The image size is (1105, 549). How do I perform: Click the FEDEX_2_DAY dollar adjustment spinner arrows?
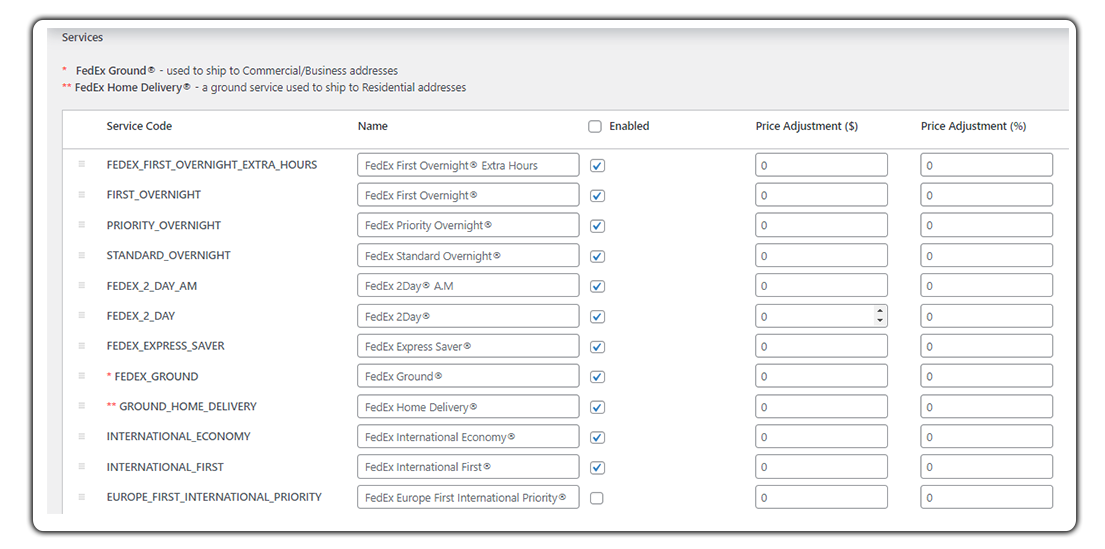pyautogui.click(x=879, y=316)
